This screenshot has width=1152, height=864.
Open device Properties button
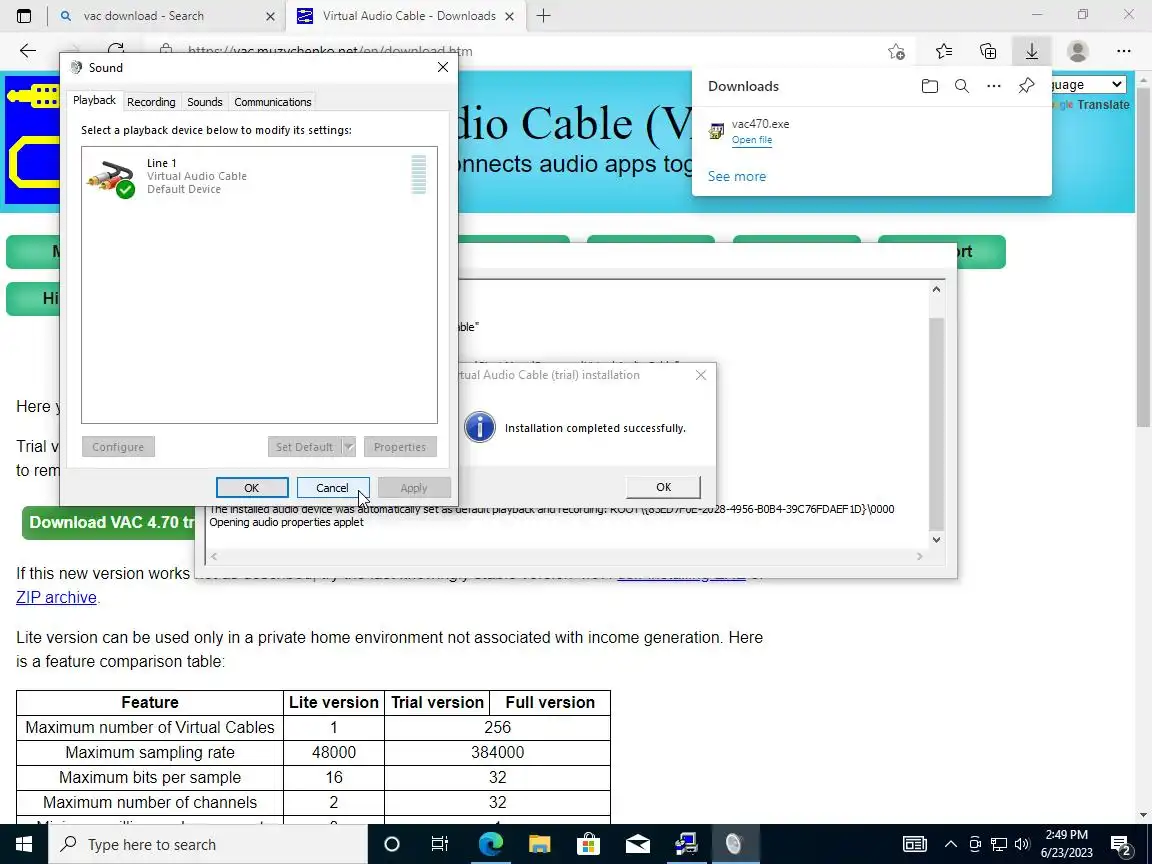(400, 447)
